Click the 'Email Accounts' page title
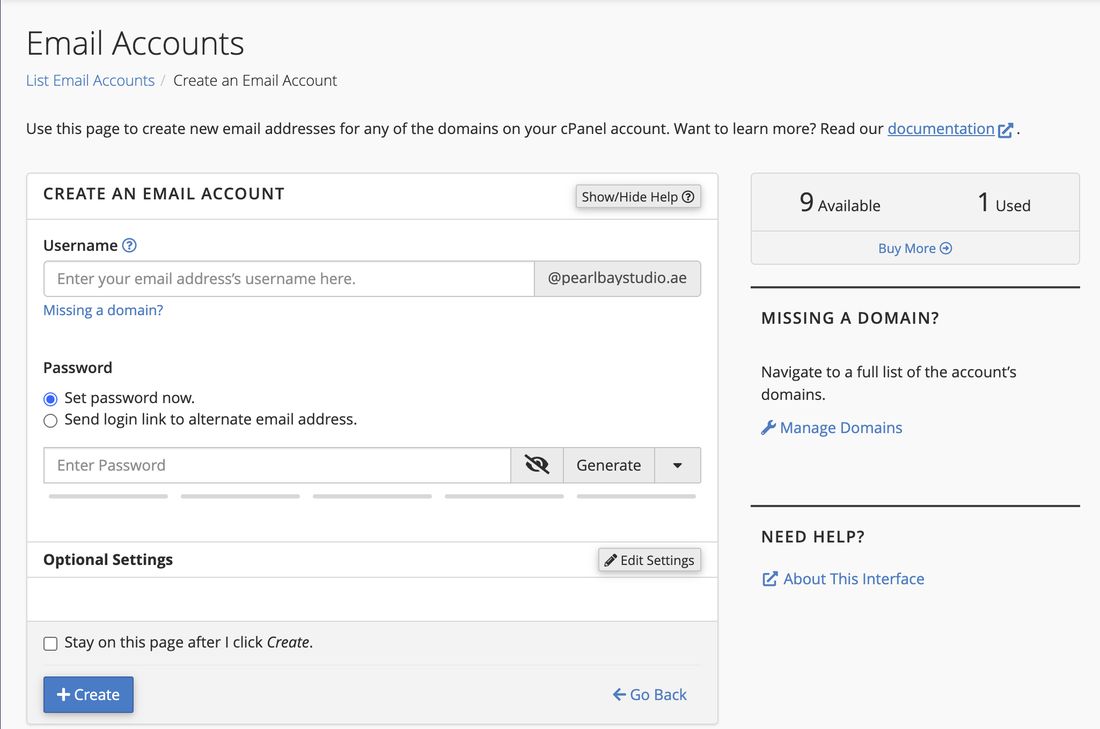This screenshot has height=729, width=1100. point(135,44)
